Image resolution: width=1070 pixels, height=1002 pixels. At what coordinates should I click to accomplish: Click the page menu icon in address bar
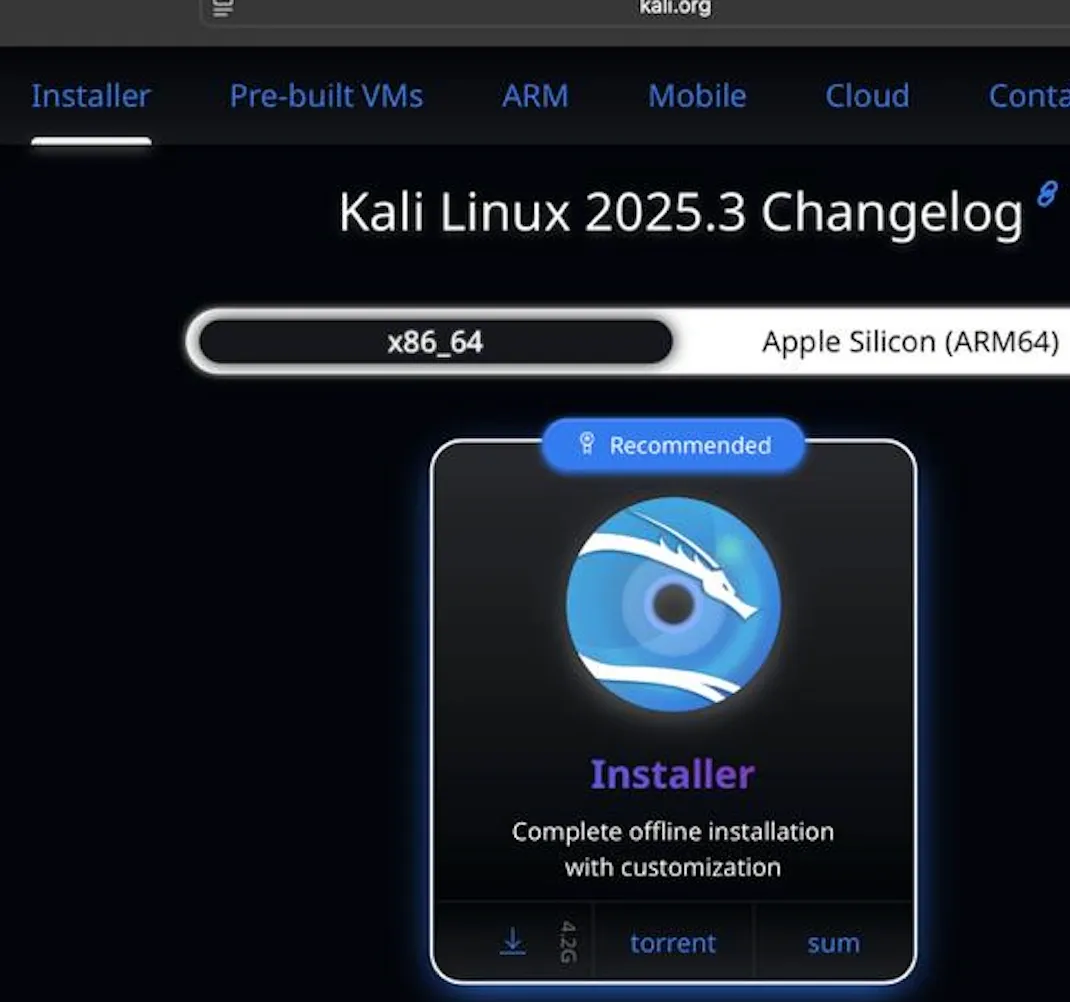tap(222, 8)
